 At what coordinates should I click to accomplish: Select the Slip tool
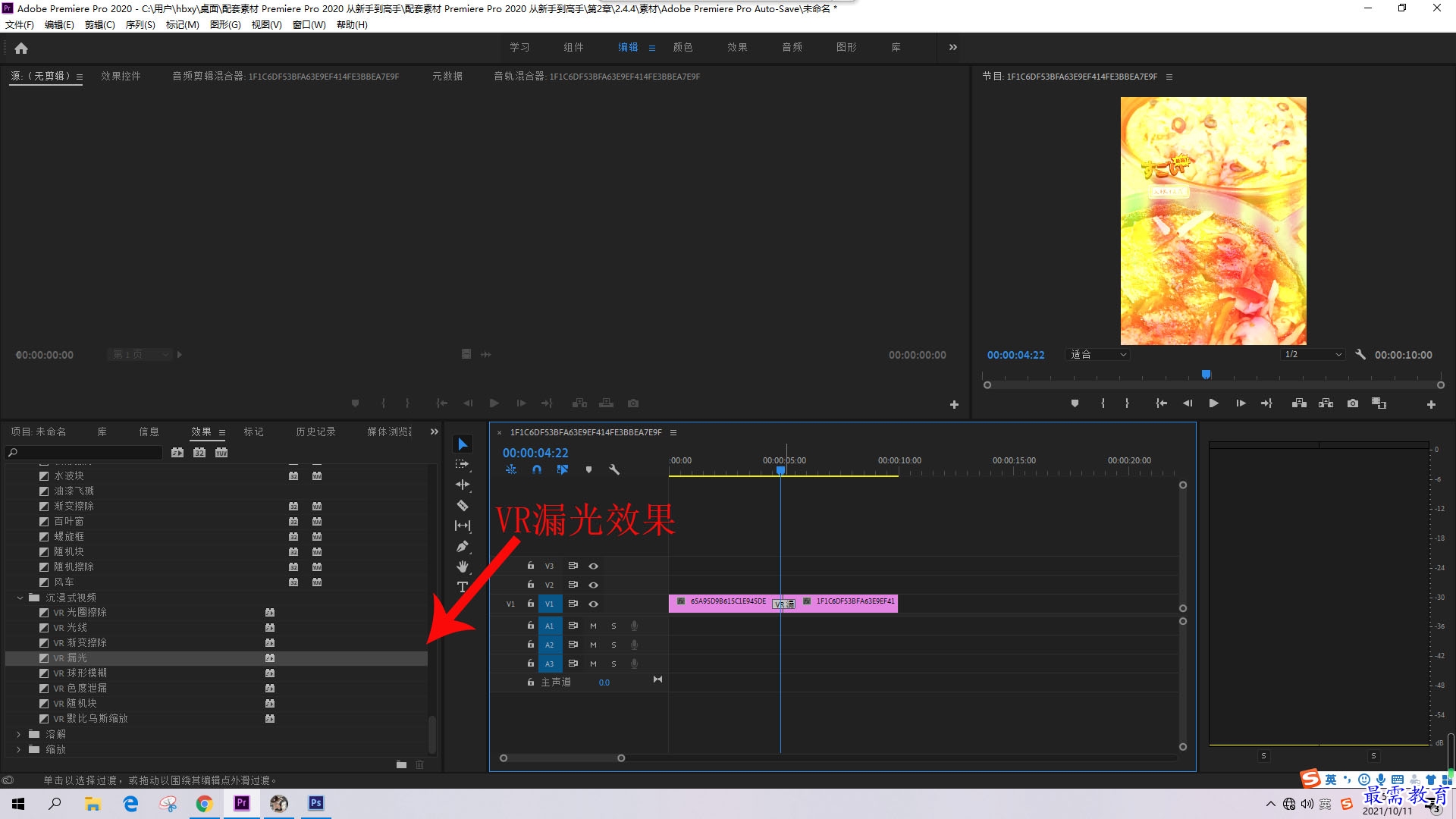[463, 526]
